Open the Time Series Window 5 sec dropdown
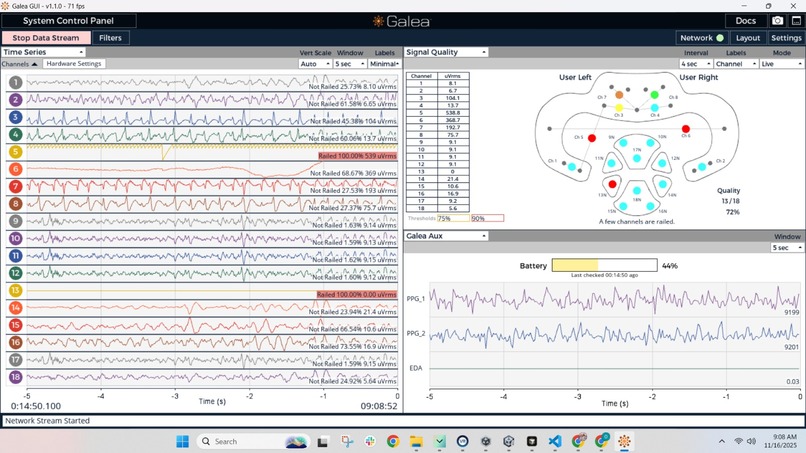The width and height of the screenshot is (806, 453). (x=350, y=64)
